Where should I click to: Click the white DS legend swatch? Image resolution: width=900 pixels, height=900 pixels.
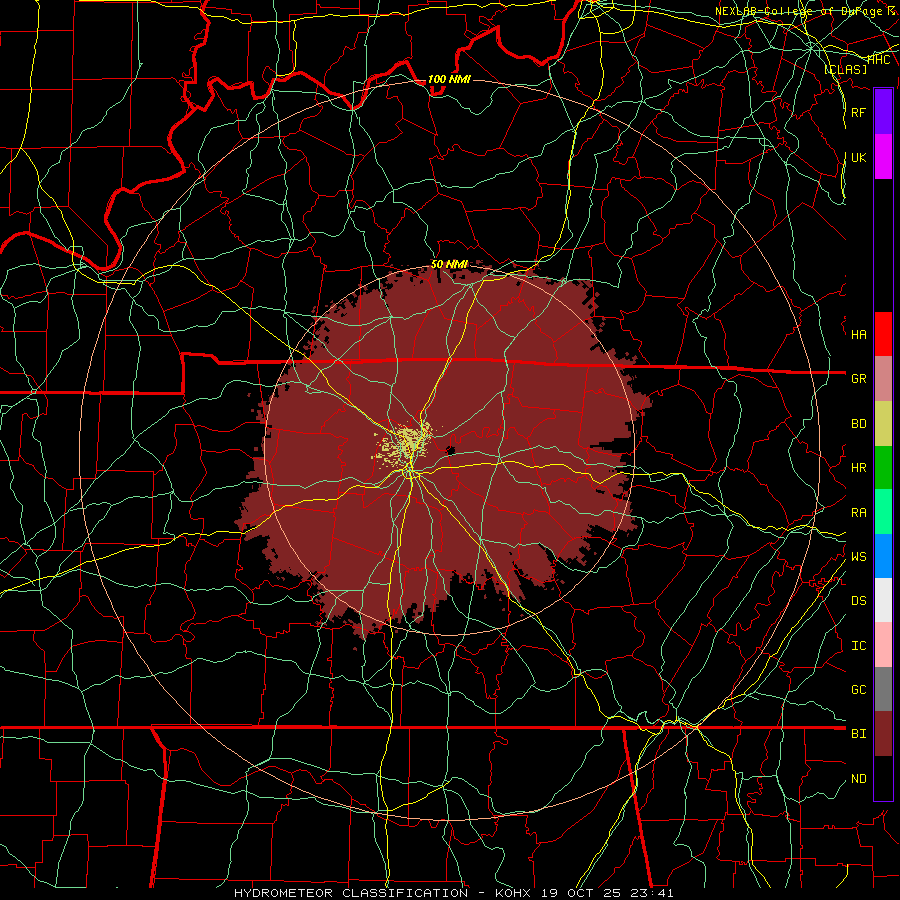883,600
